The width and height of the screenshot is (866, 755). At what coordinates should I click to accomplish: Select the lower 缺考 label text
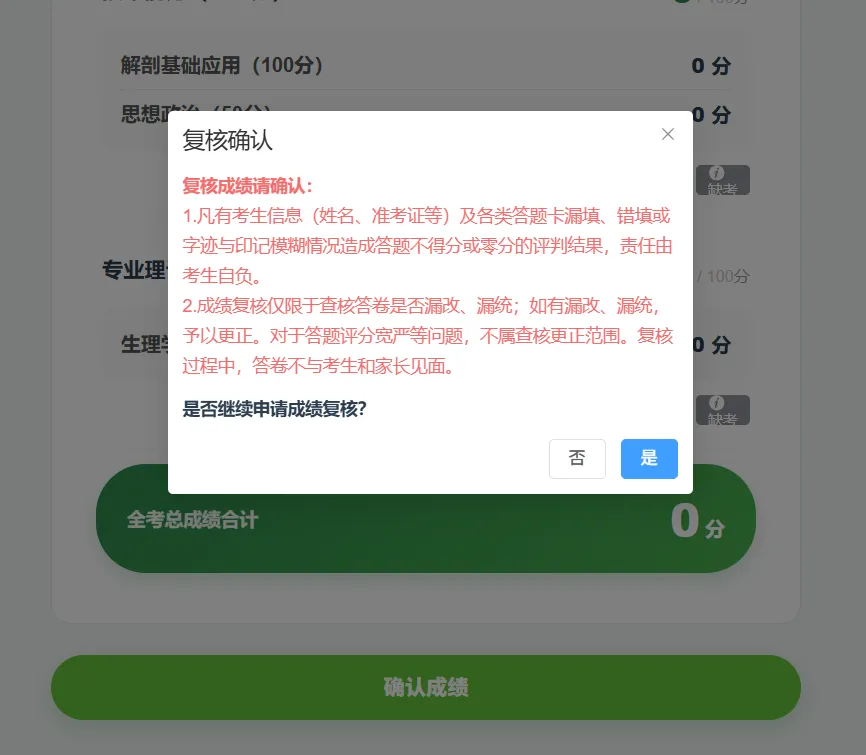coord(723,419)
